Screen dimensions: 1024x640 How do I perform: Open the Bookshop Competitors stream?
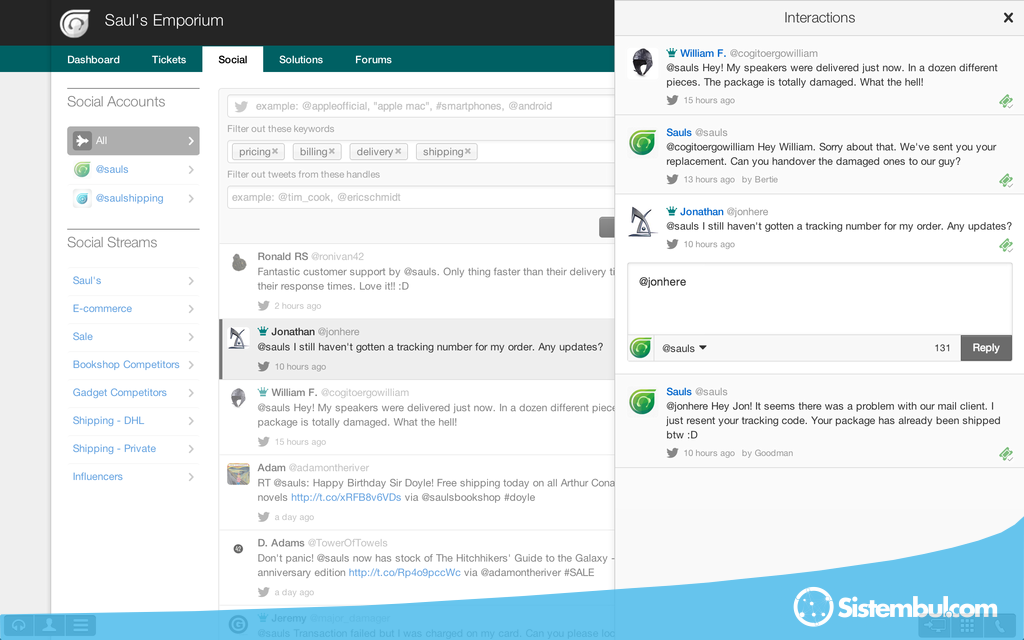[x=125, y=364]
